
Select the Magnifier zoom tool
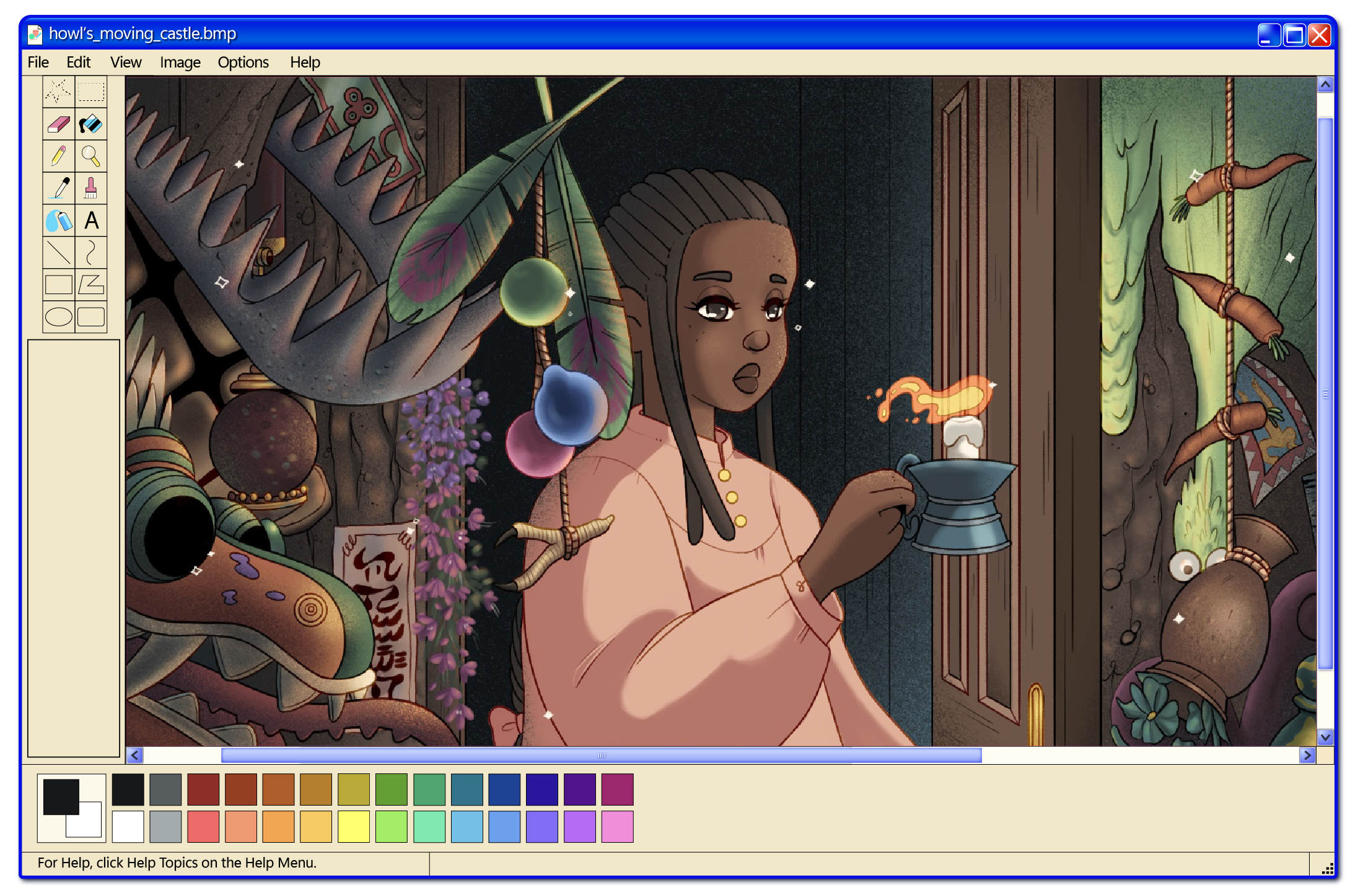tap(91, 156)
